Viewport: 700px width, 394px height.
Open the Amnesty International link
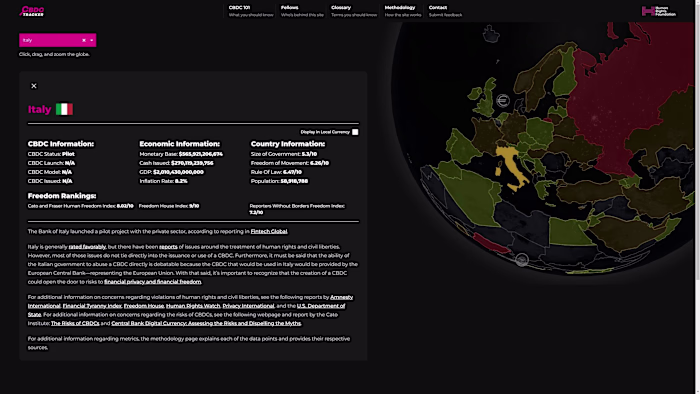[x=342, y=297]
